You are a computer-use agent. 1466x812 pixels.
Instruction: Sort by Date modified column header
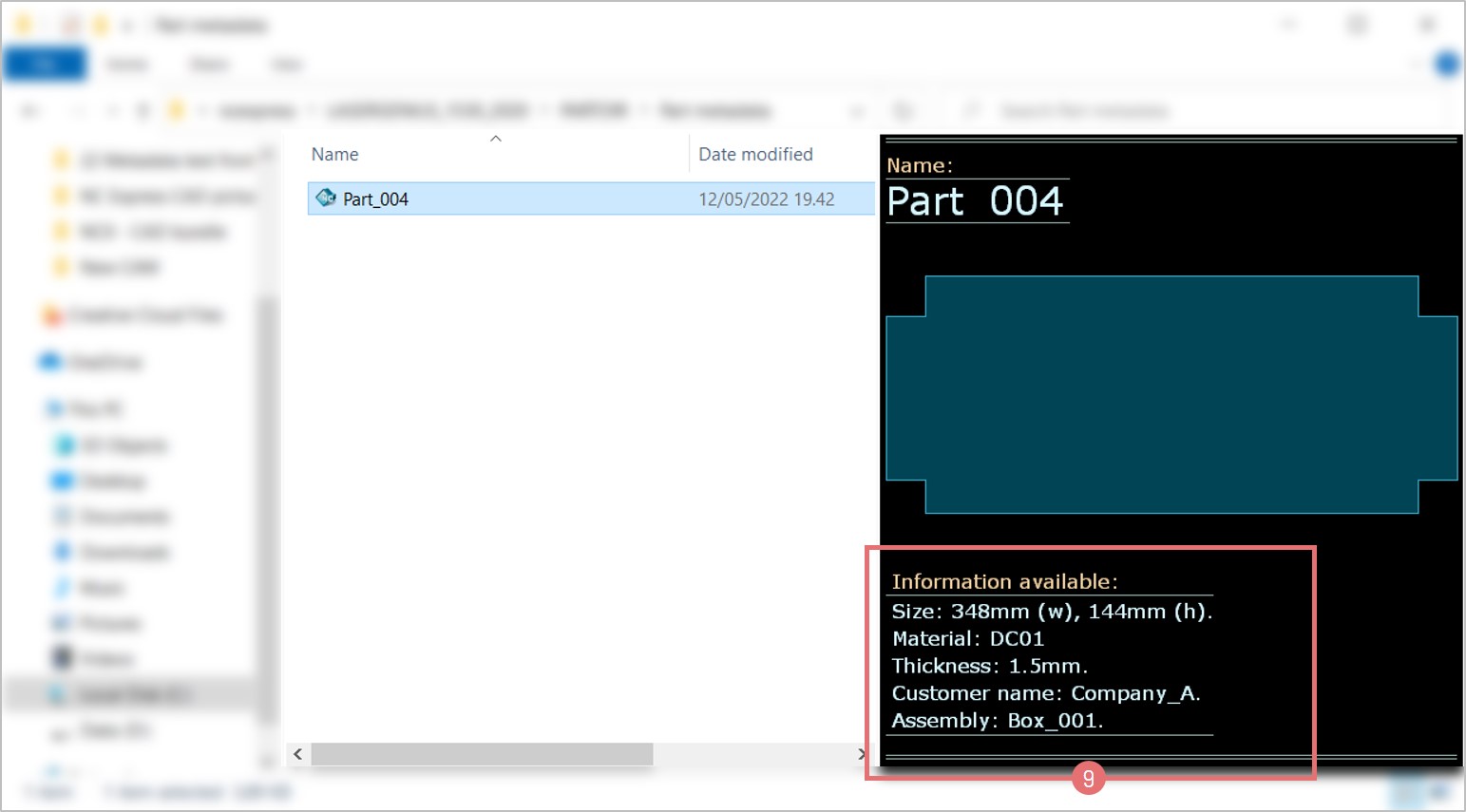tap(755, 154)
